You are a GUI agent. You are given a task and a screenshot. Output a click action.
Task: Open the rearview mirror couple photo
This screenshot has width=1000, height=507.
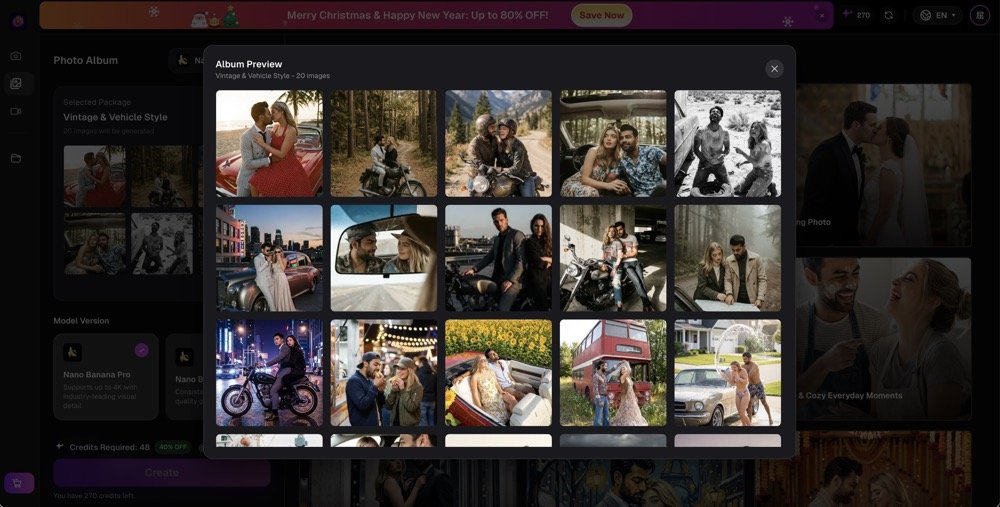pyautogui.click(x=384, y=258)
